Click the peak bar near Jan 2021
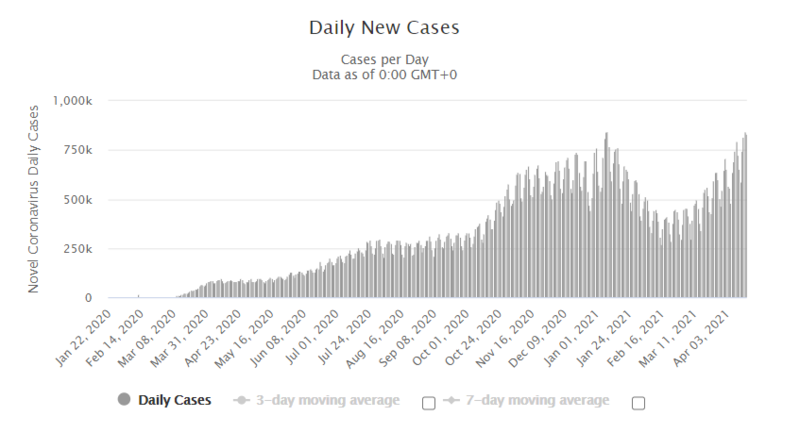Screen dimensions: 800x433 tap(607, 215)
